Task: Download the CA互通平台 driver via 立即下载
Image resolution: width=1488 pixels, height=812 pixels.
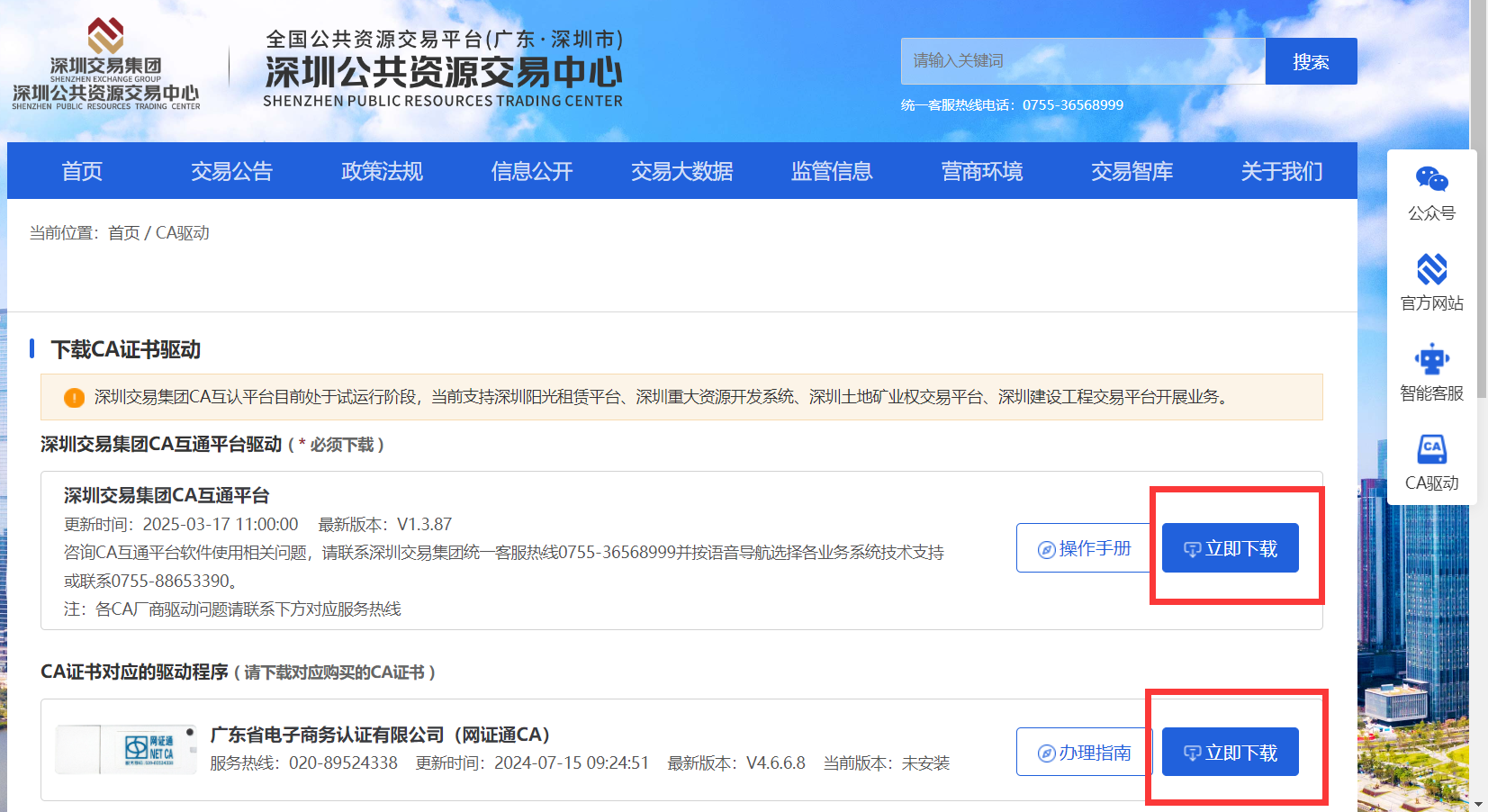Action: (x=1230, y=548)
